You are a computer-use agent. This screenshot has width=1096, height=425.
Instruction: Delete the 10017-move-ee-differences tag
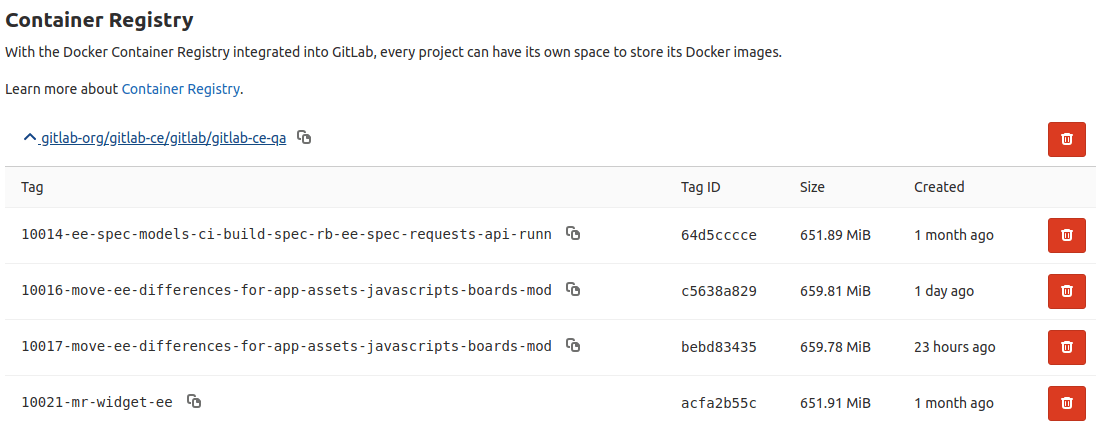click(x=1066, y=347)
